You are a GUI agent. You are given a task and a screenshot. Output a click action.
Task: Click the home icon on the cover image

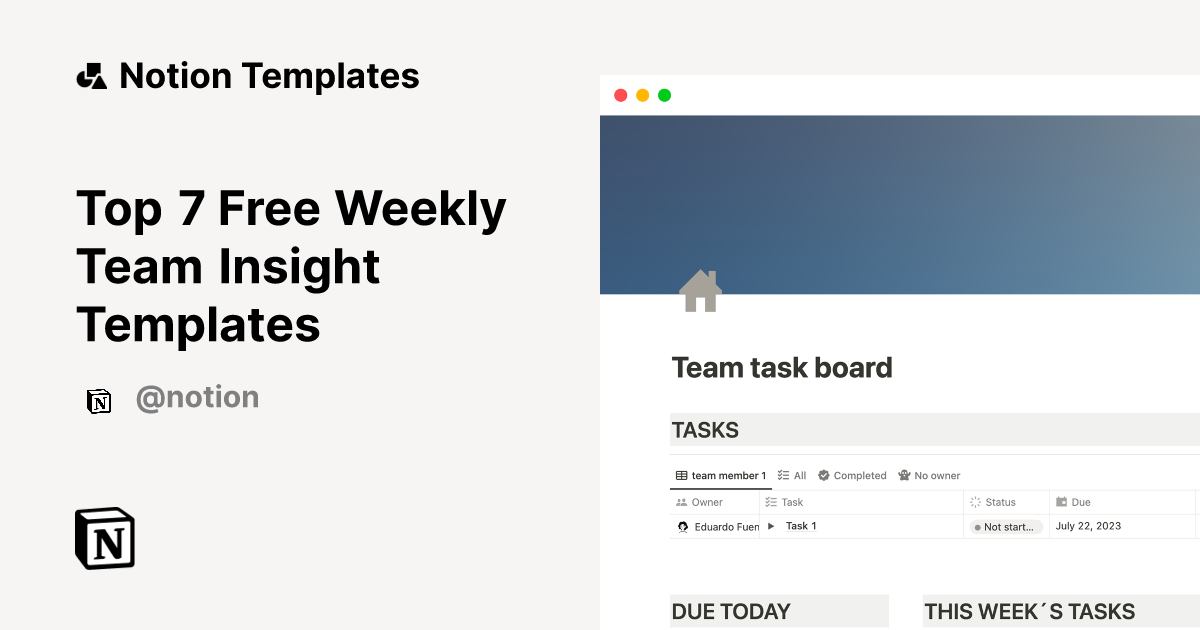point(701,290)
